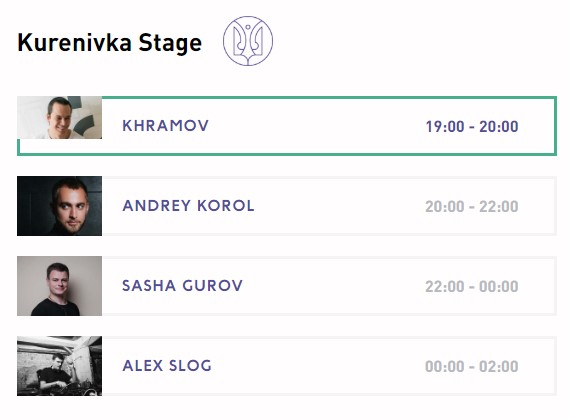Open Alex Slog's black-and-white DJ photo
The image size is (570, 419).
(x=60, y=366)
